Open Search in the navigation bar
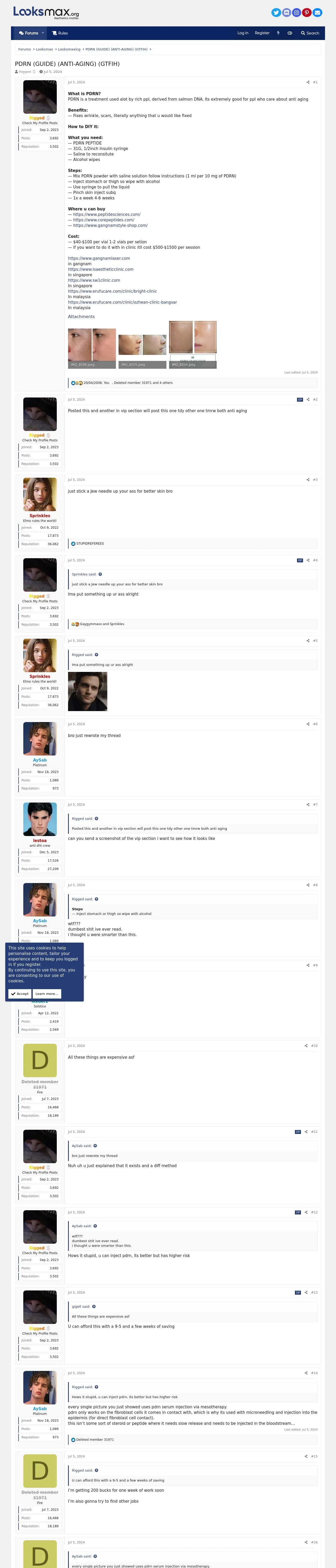The width and height of the screenshot is (336, 1568). coord(310,33)
